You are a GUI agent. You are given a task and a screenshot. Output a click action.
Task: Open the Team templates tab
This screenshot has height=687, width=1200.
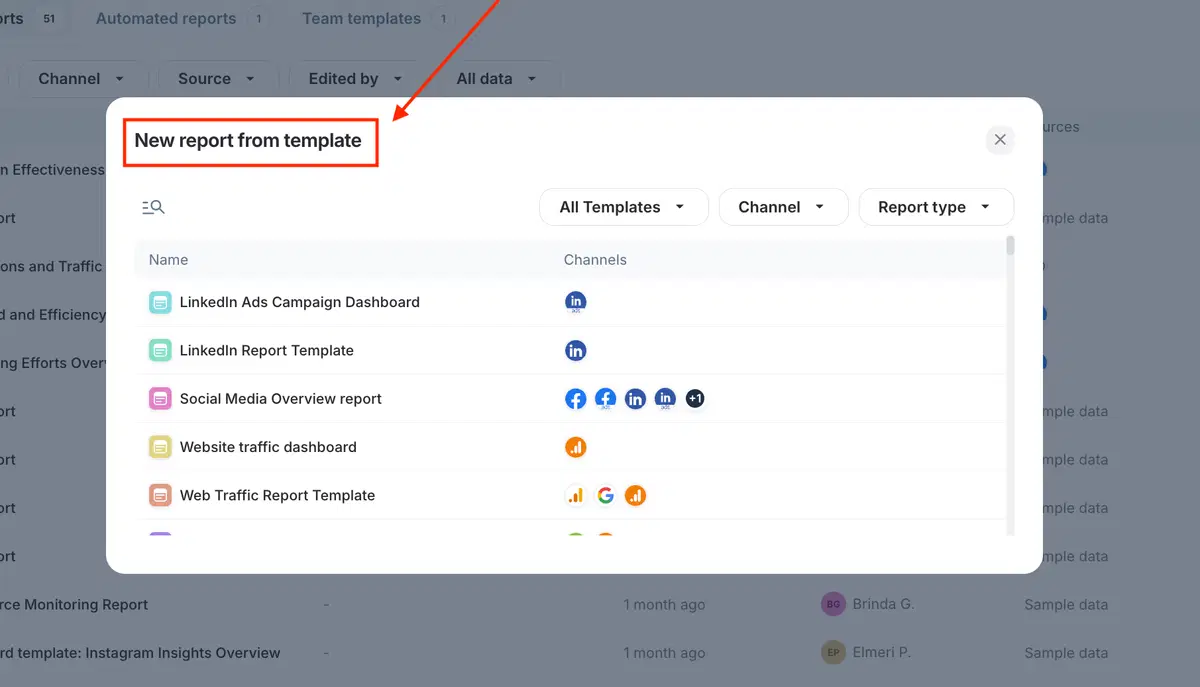pyautogui.click(x=361, y=18)
